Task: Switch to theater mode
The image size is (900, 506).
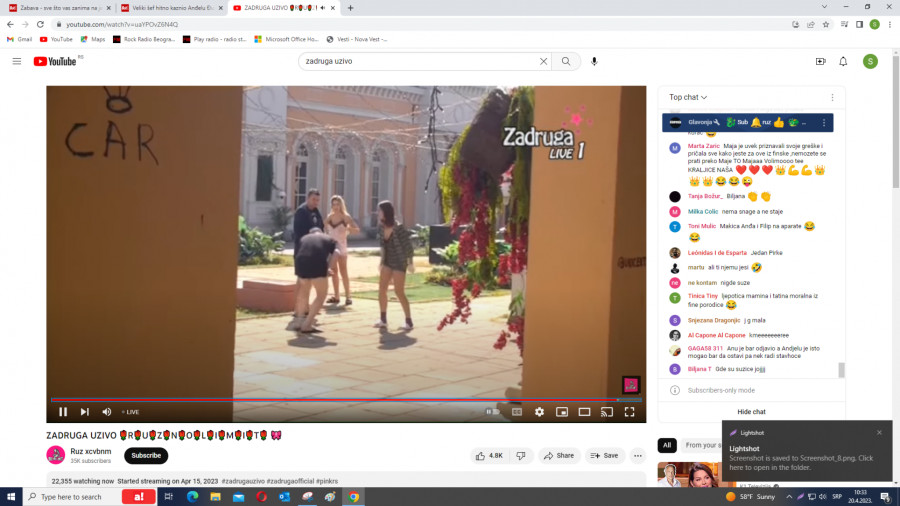Action: tap(584, 411)
